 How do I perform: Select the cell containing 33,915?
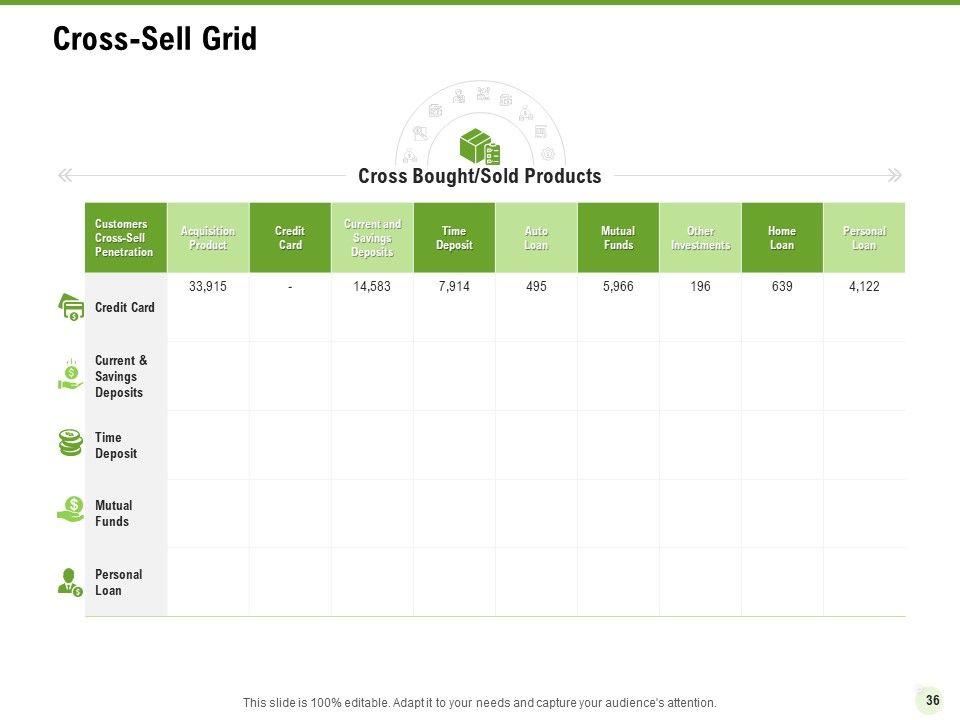click(208, 287)
